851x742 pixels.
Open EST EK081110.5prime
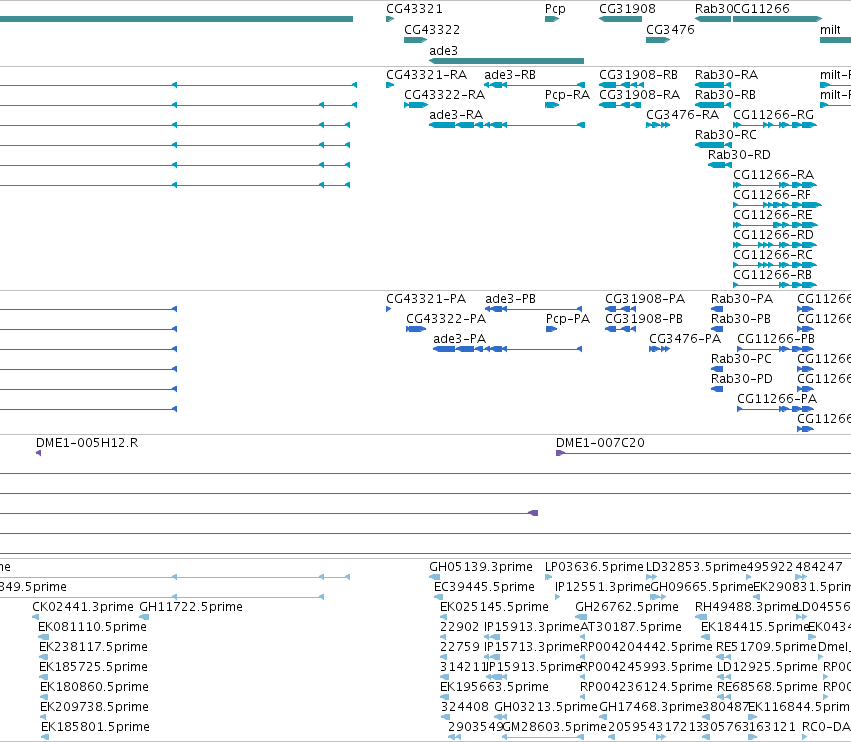[44, 637]
